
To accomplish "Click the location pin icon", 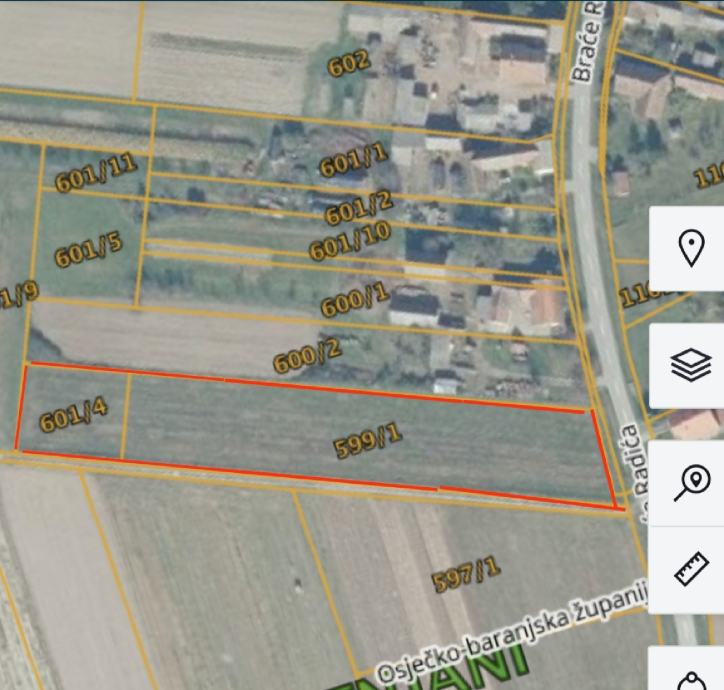I will click(x=691, y=248).
